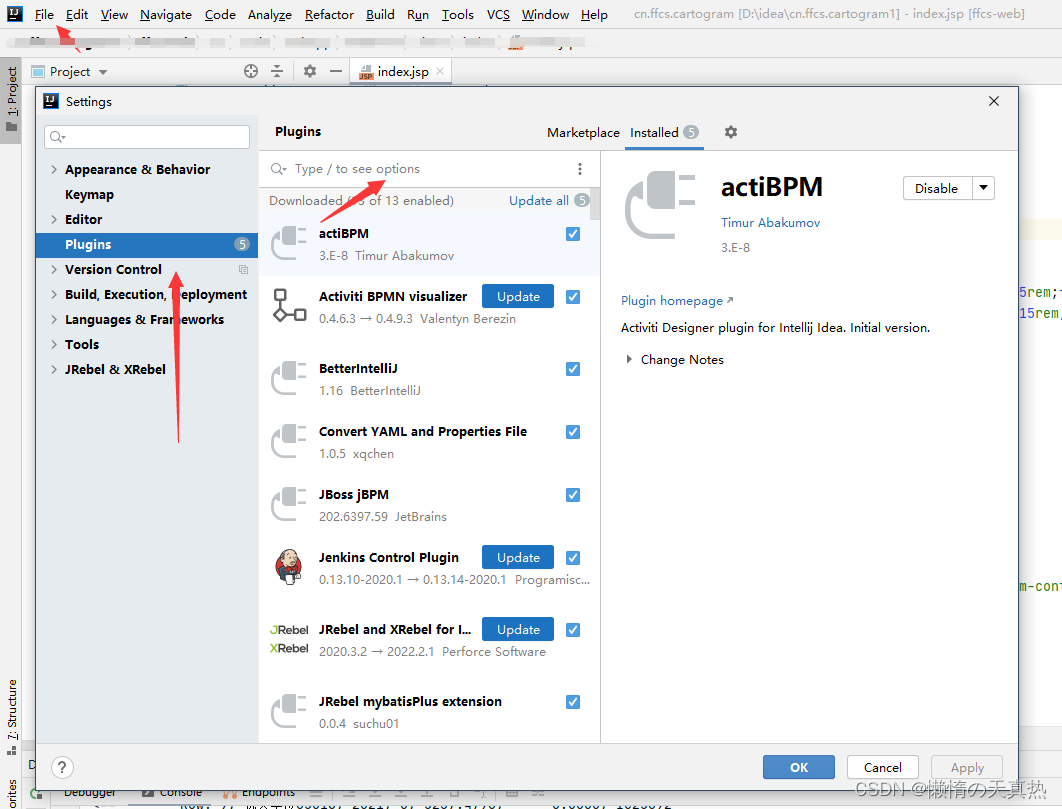This screenshot has height=809, width=1062.
Task: Click the JRebel XRebel plugin logo
Action: (x=289, y=639)
